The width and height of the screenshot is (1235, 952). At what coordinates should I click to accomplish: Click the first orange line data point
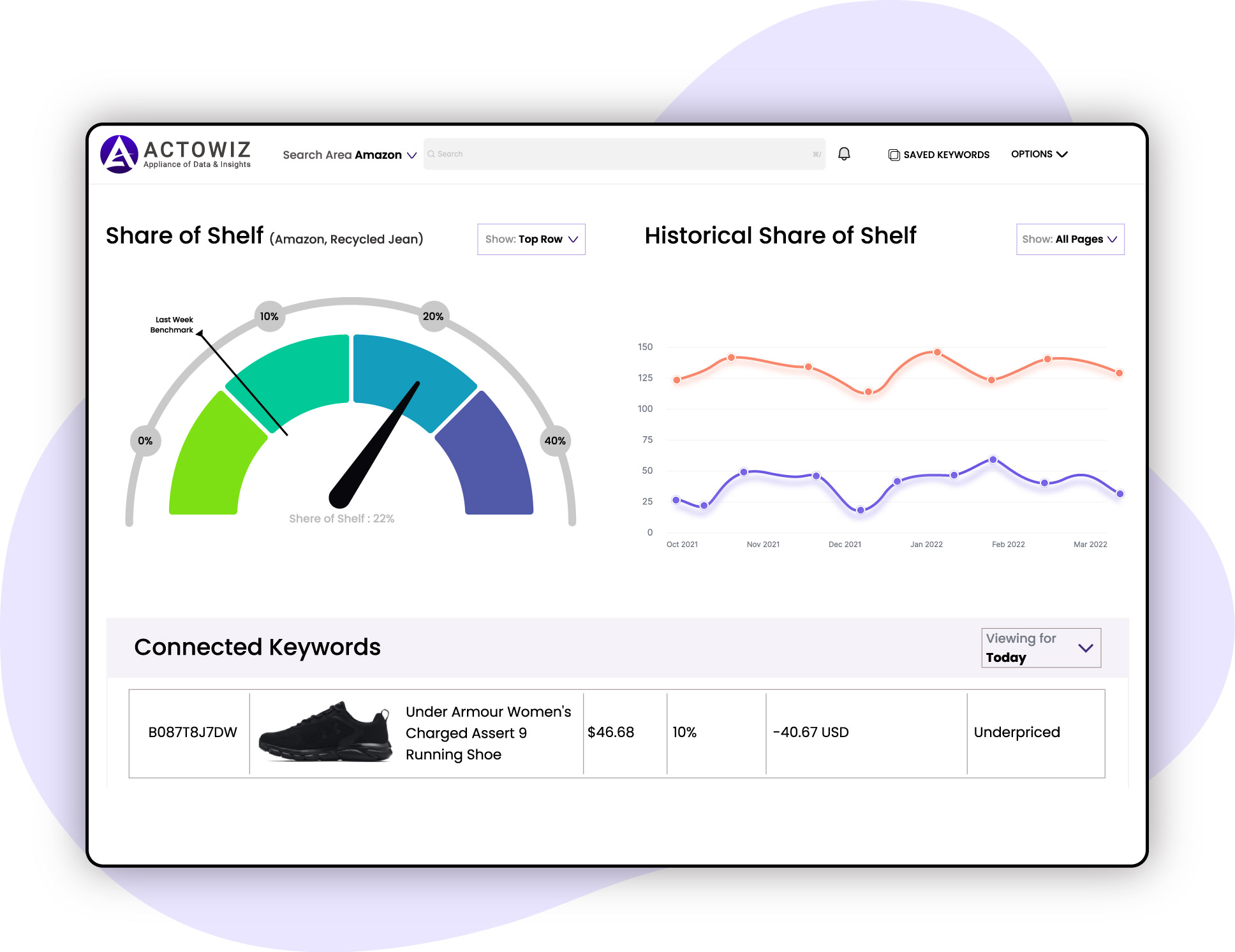click(x=677, y=380)
